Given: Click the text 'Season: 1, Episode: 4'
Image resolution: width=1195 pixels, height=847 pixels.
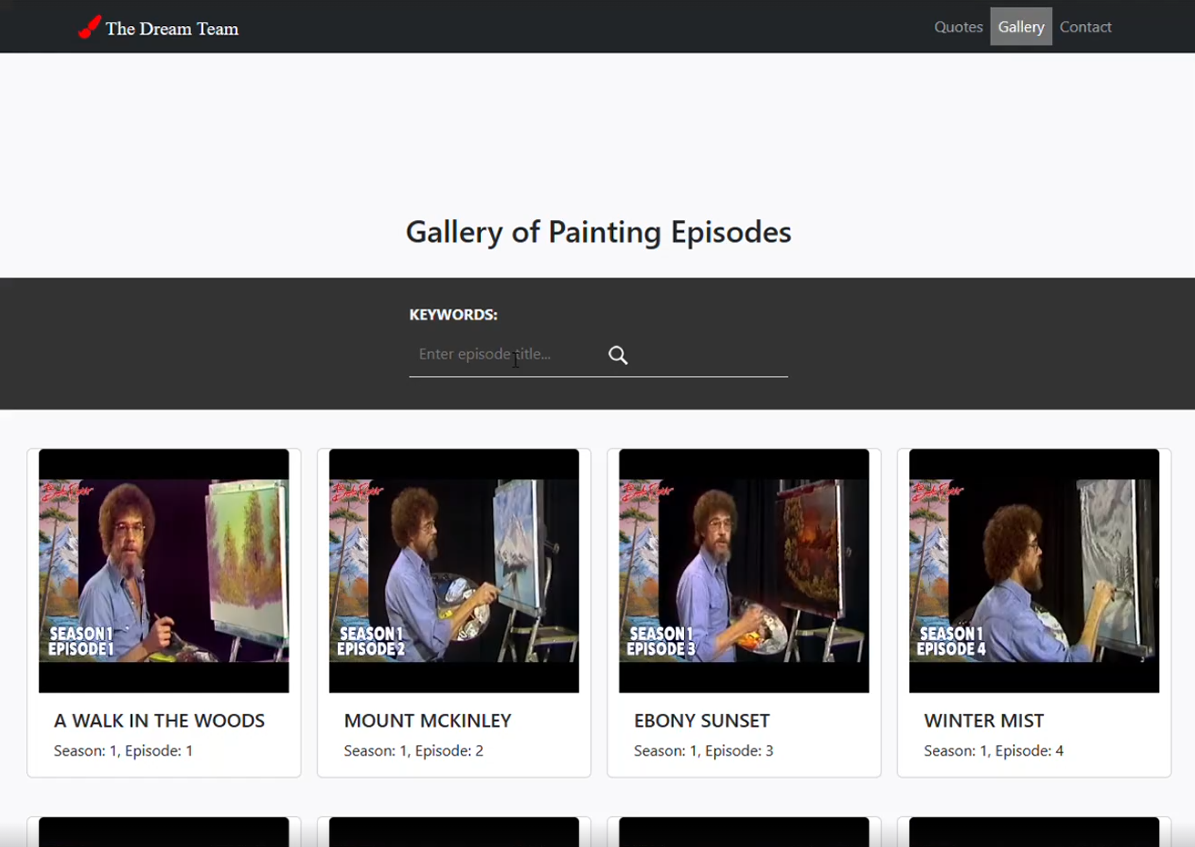Looking at the screenshot, I should pyautogui.click(x=994, y=751).
